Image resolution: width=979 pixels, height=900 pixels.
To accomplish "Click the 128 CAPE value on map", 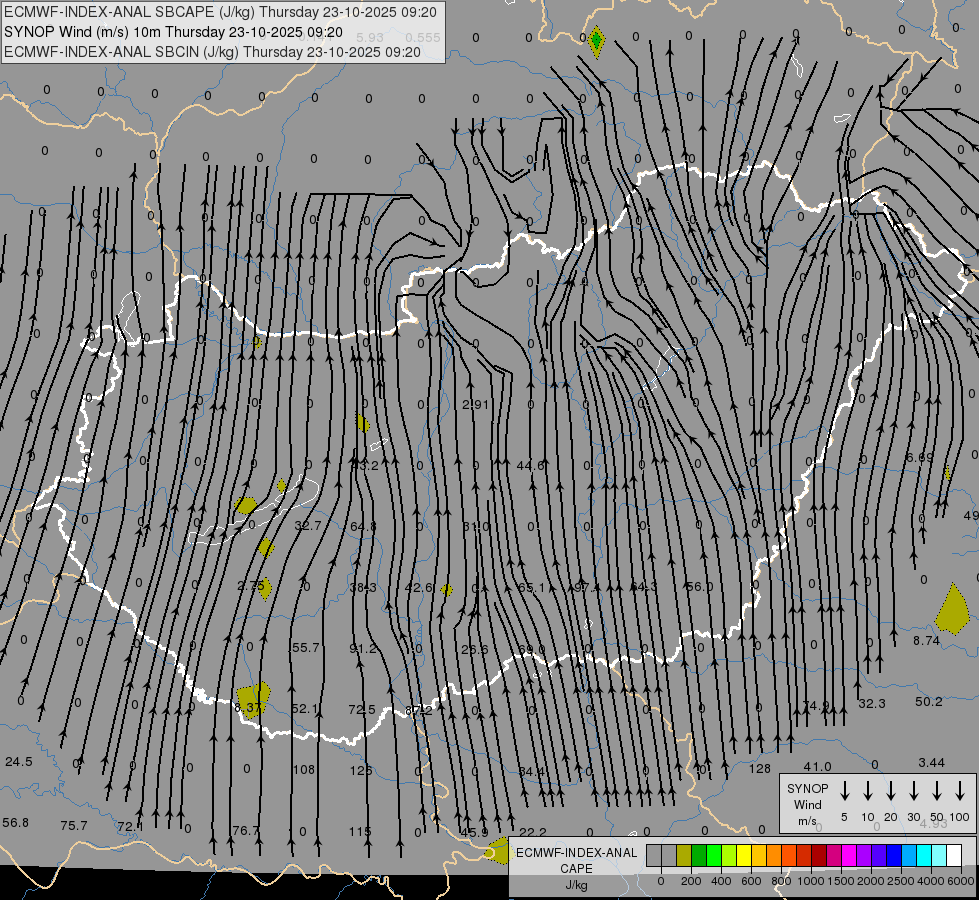I will [760, 768].
